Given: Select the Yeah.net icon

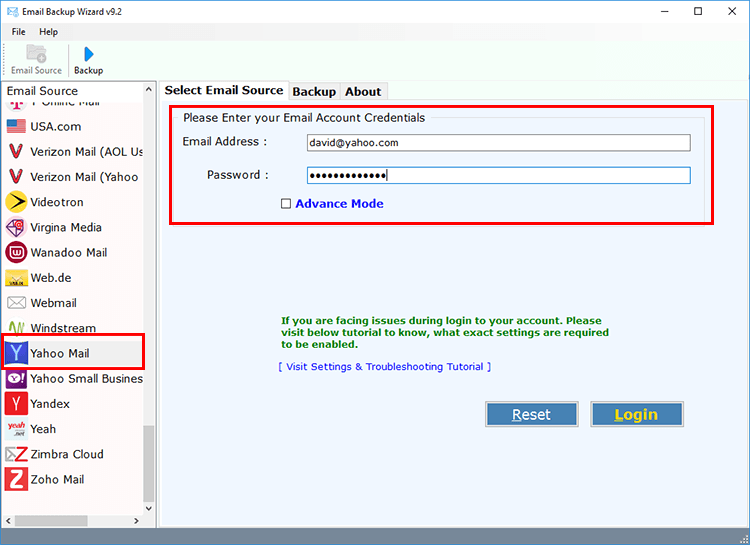Looking at the screenshot, I should 16,429.
